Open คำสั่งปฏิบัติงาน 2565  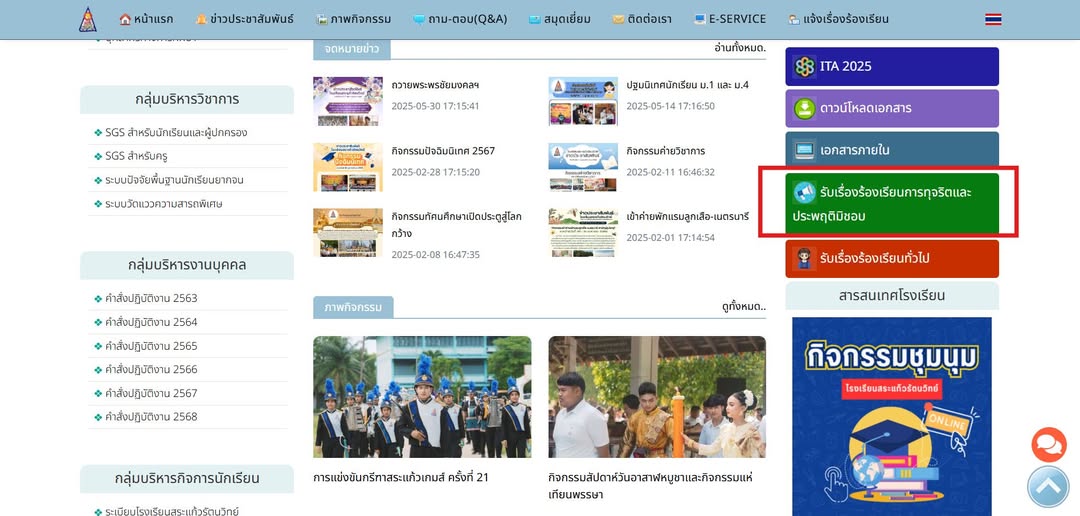151,346
